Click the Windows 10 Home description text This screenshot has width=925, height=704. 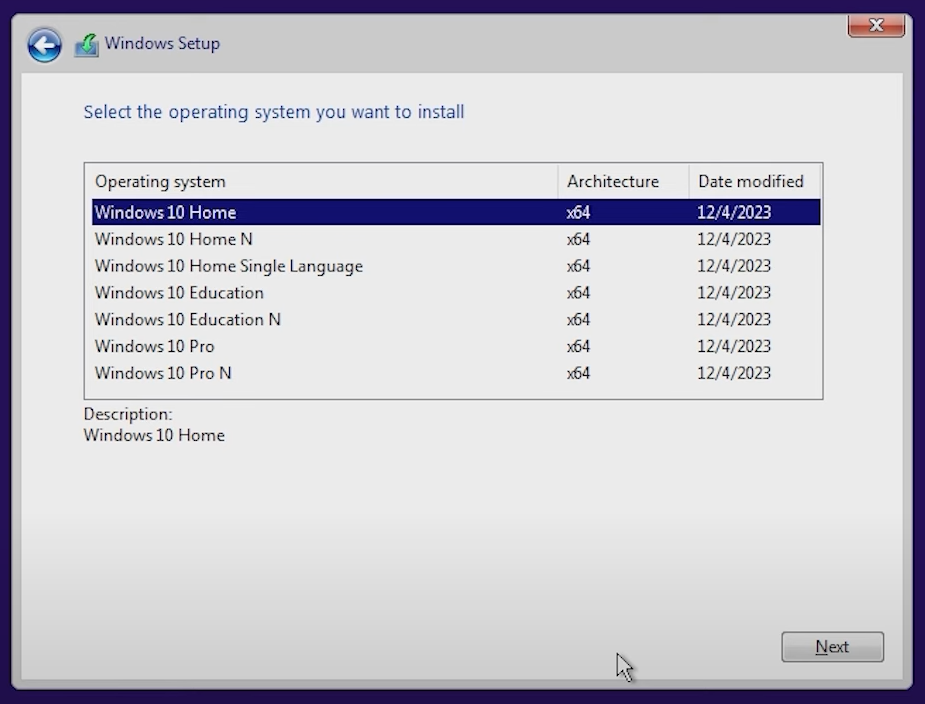153,435
